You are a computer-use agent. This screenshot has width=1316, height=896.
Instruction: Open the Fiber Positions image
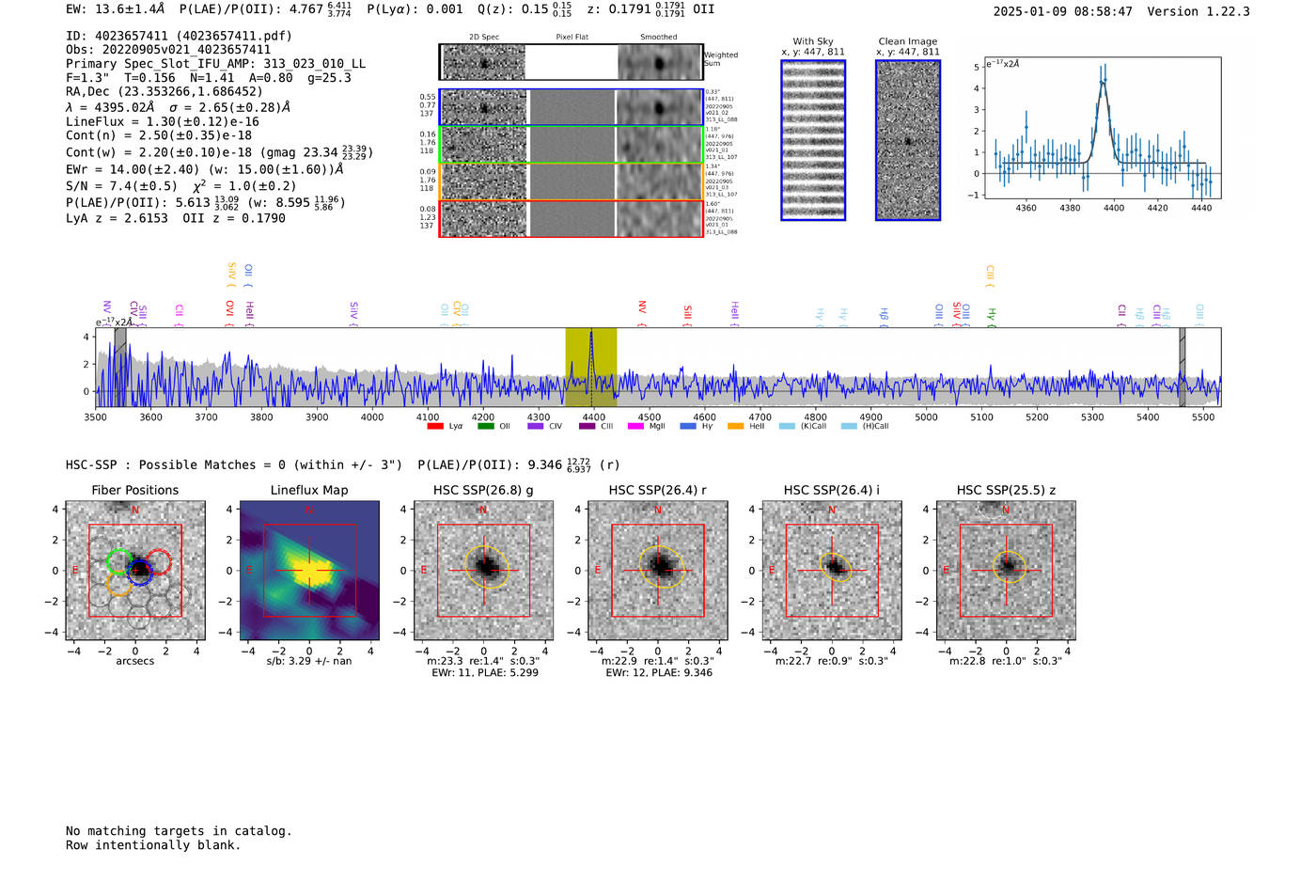click(135, 571)
